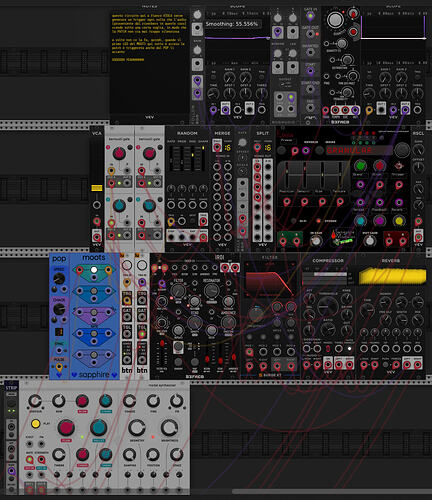Click the BRIGHTNESS knob on the modal synthesizer

click(169, 427)
